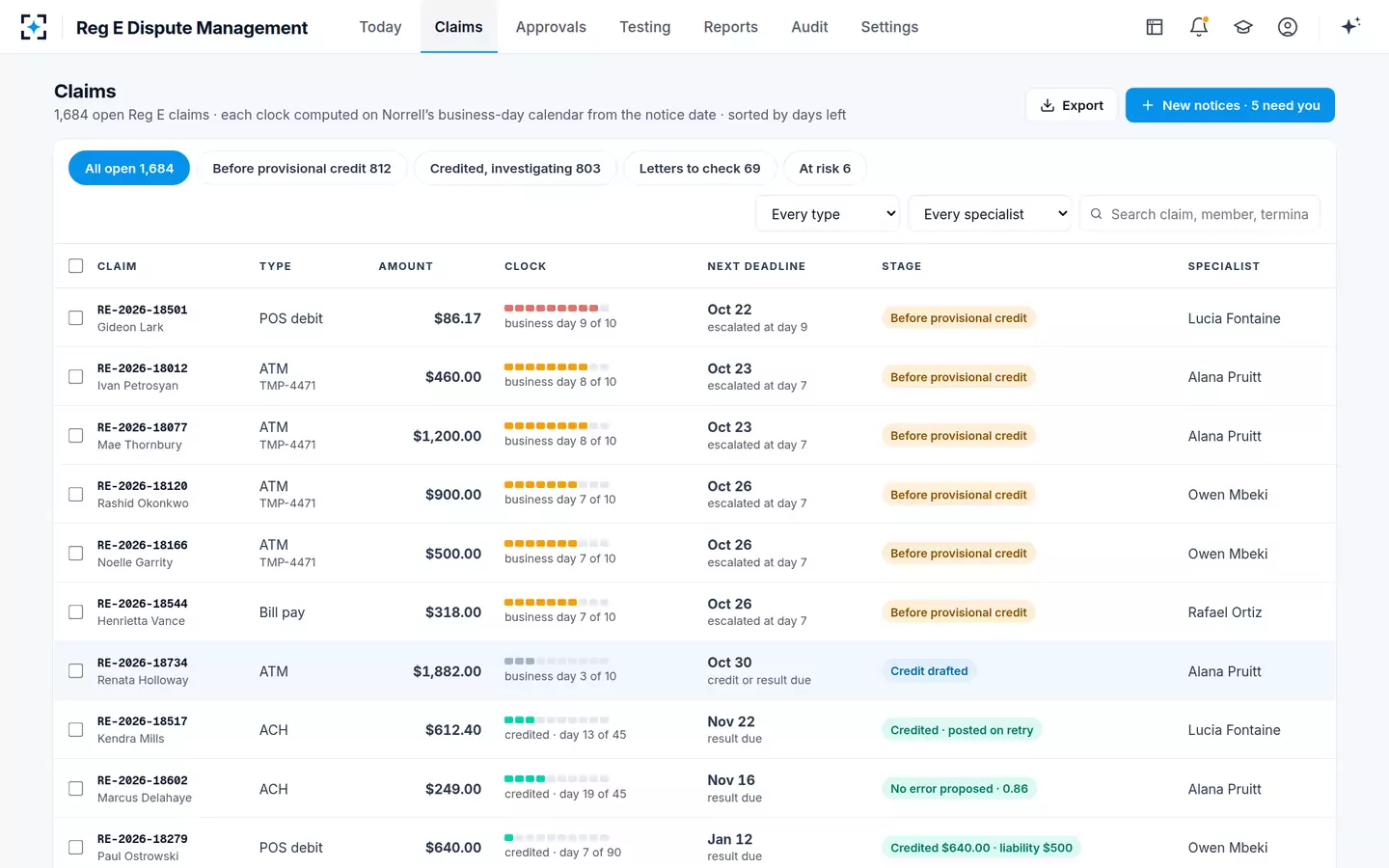Click the clock progress bar for RE-2026-18501
Screen dimensions: 1389x868
tap(557, 309)
